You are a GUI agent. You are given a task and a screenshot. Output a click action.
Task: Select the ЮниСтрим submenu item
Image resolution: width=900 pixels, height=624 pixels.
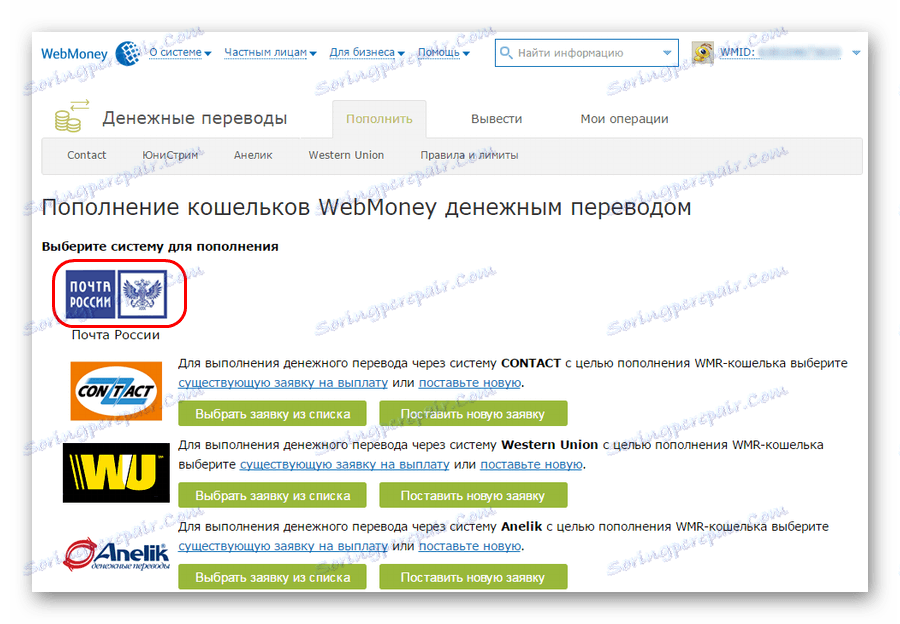[170, 155]
